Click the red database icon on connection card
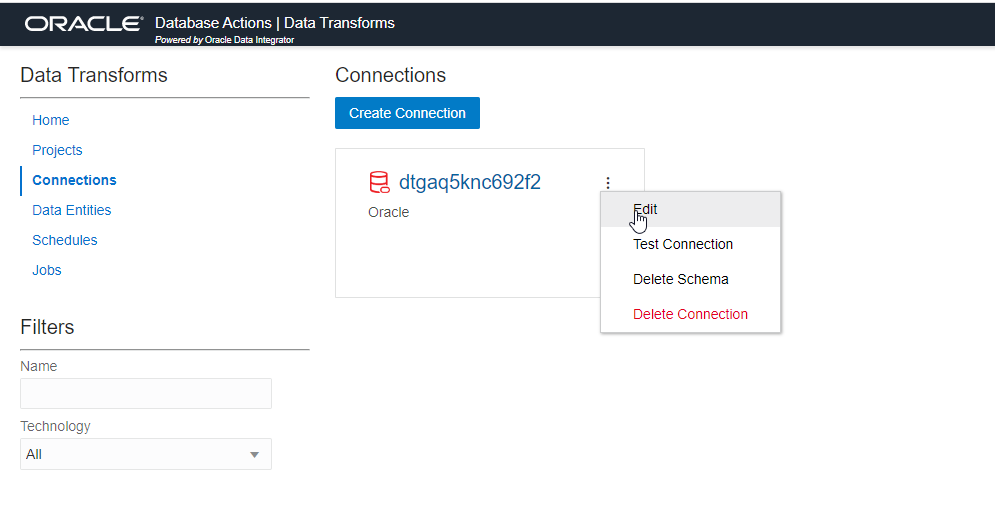This screenshot has width=995, height=514. pos(379,182)
